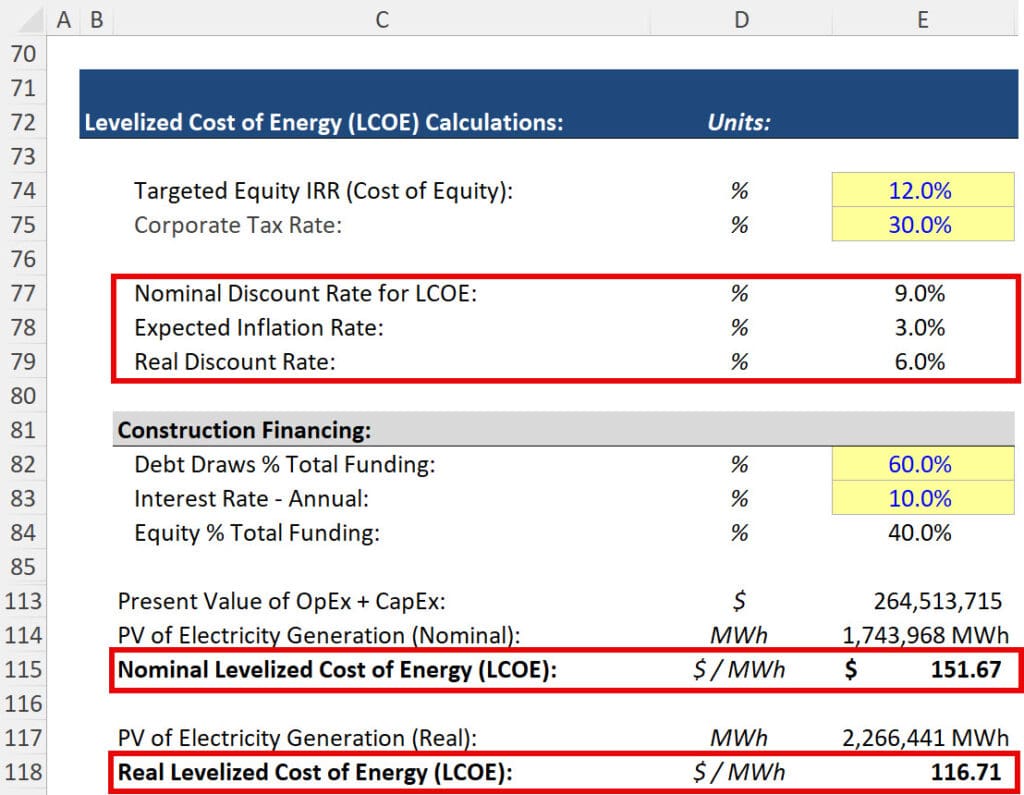The width and height of the screenshot is (1024, 795).
Task: Select the cell containing 264,513,715
Action: coord(920,601)
